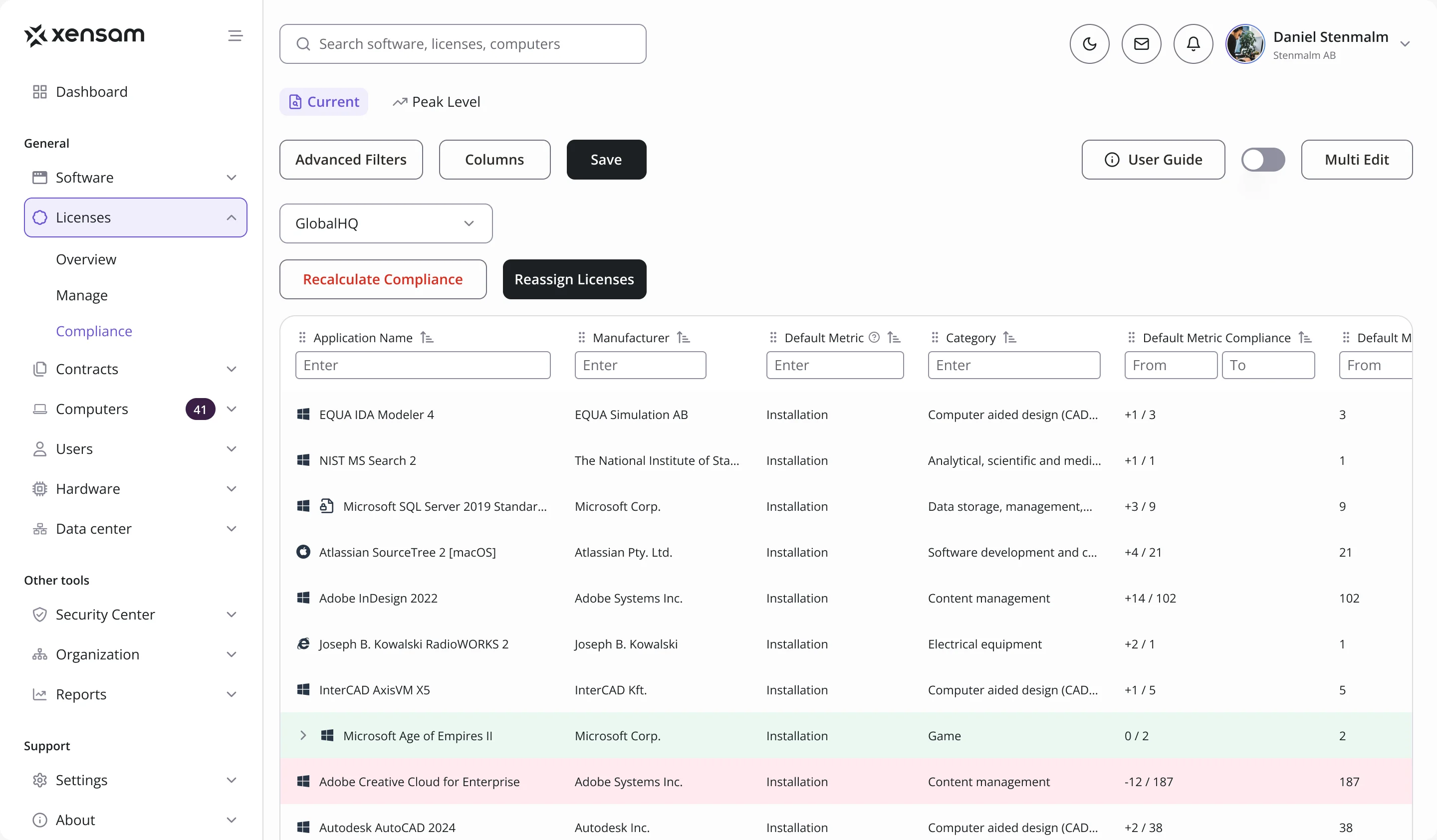The image size is (1437, 840).
Task: Switch to the Current tab
Action: (324, 101)
